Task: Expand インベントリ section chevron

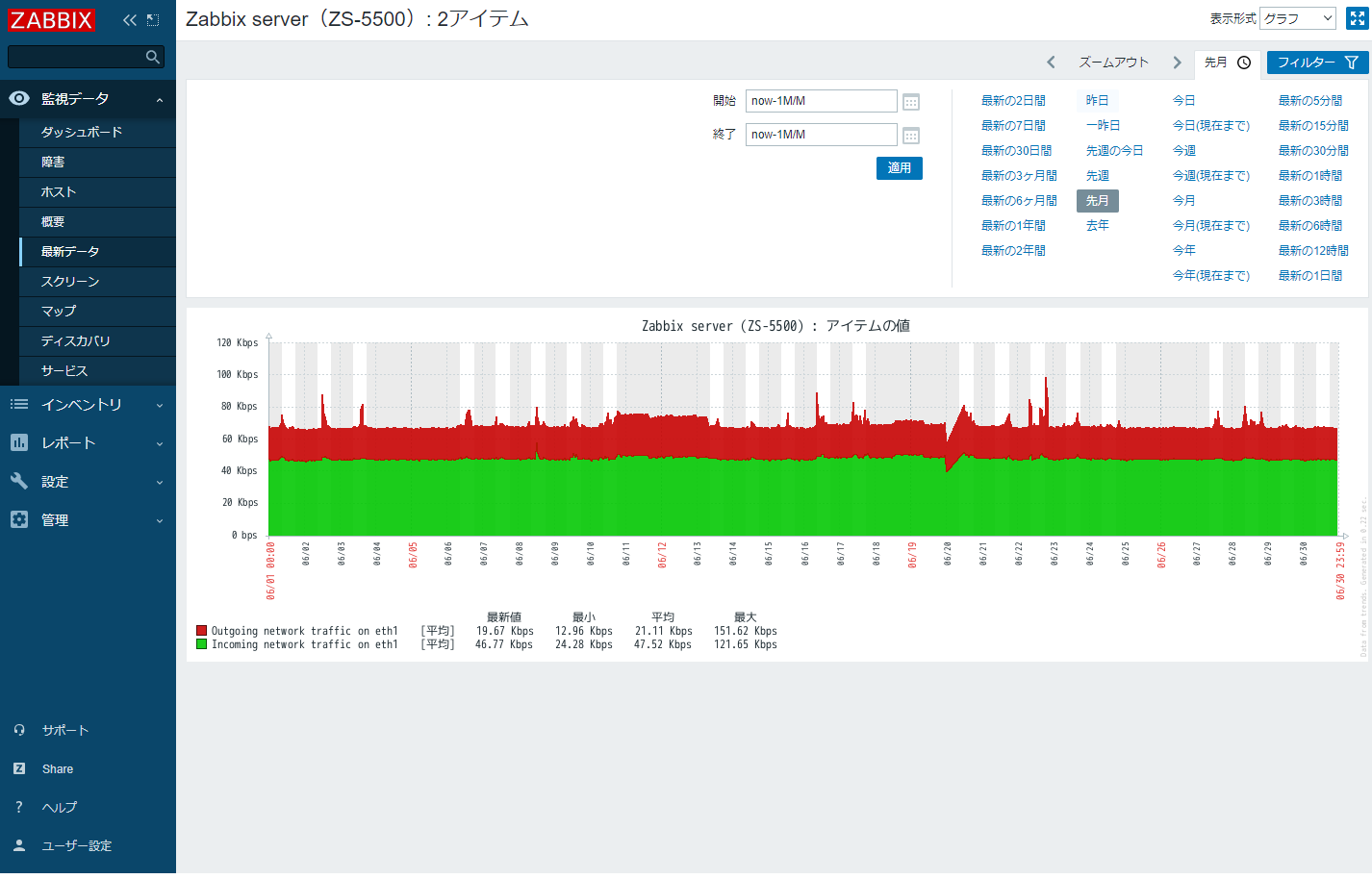Action: 160,406
